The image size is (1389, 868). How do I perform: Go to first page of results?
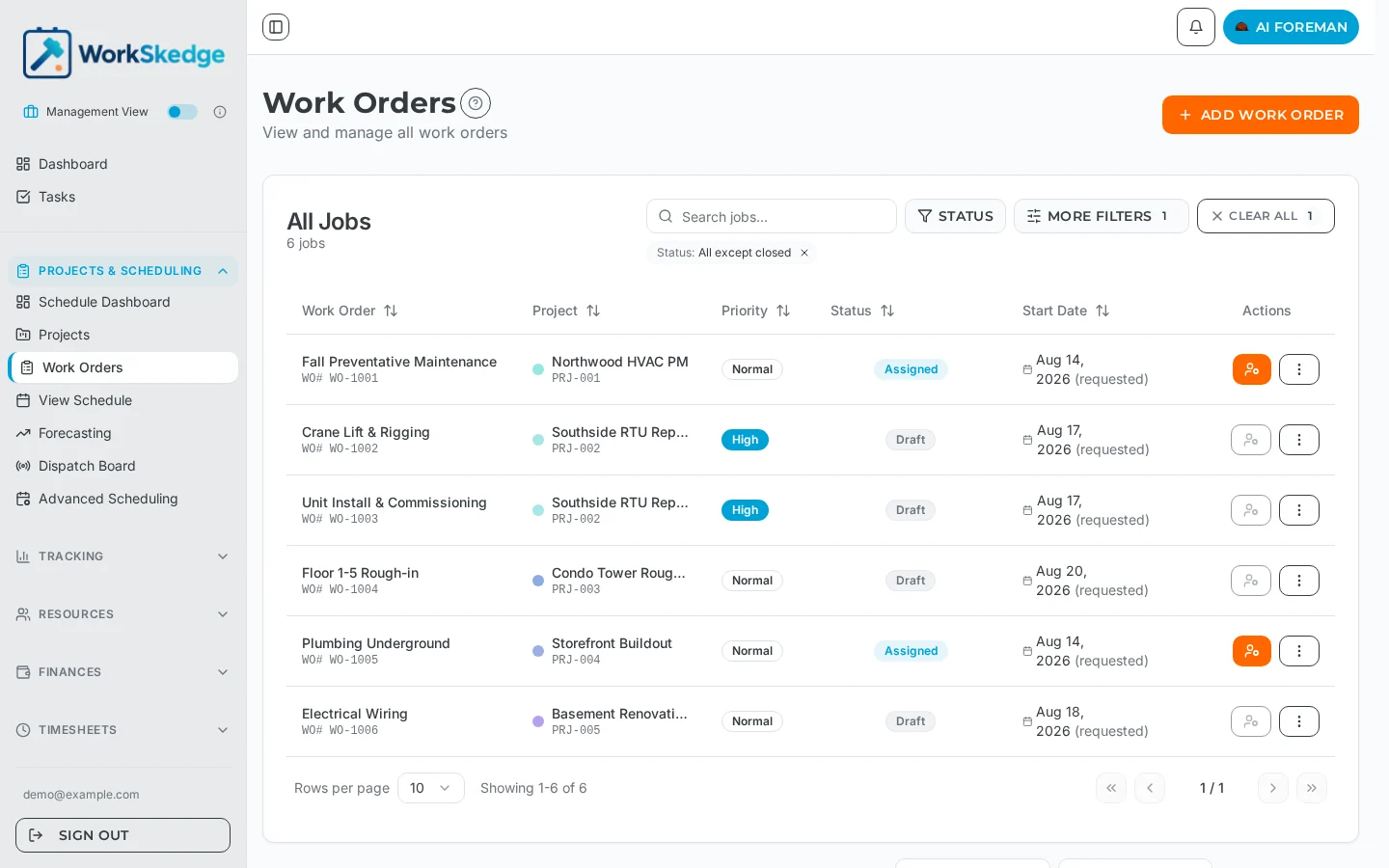point(1111,788)
